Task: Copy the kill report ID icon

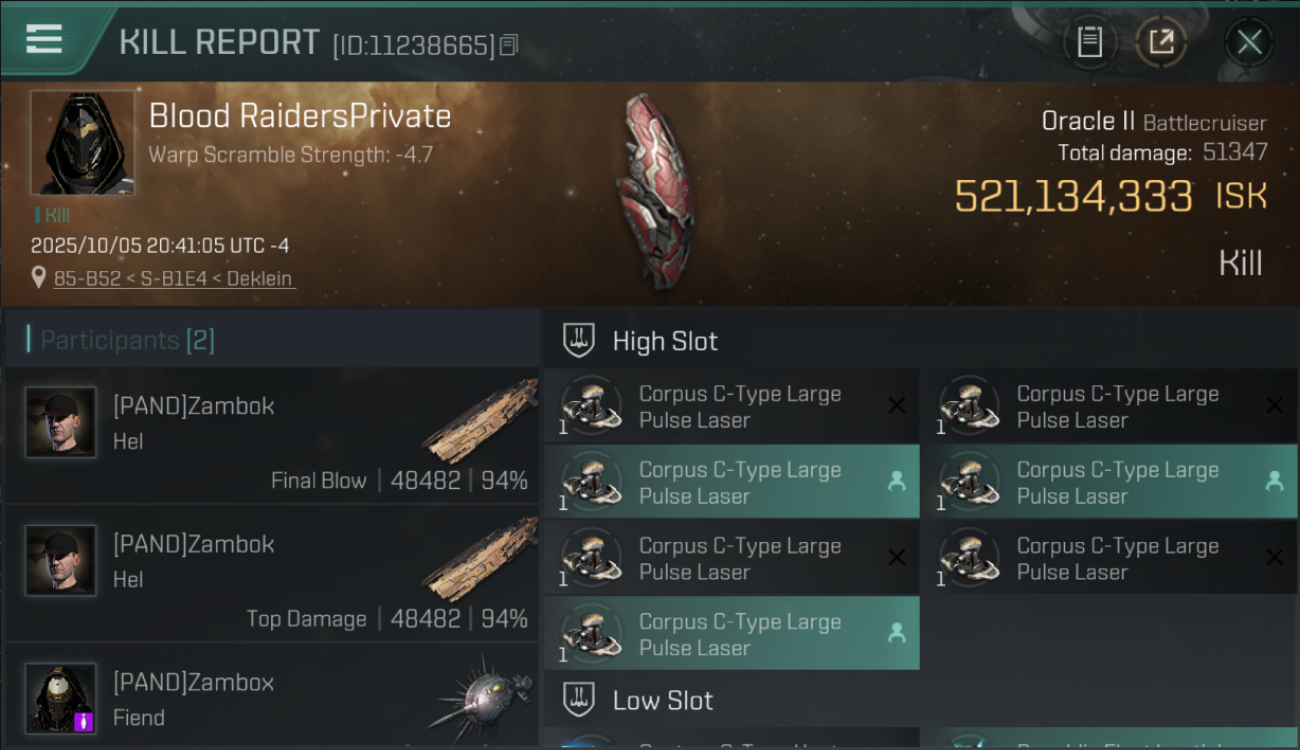Action: point(509,45)
